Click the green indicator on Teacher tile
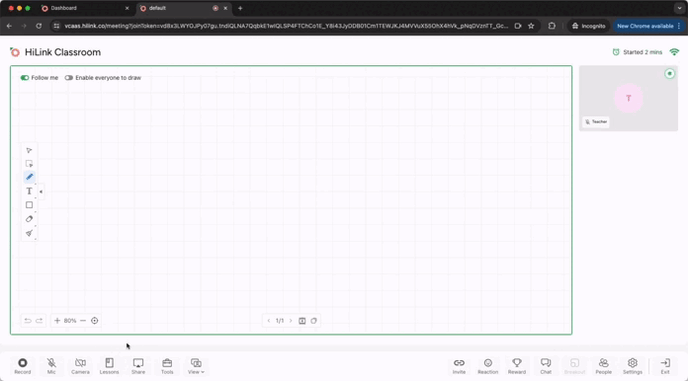 [x=670, y=74]
